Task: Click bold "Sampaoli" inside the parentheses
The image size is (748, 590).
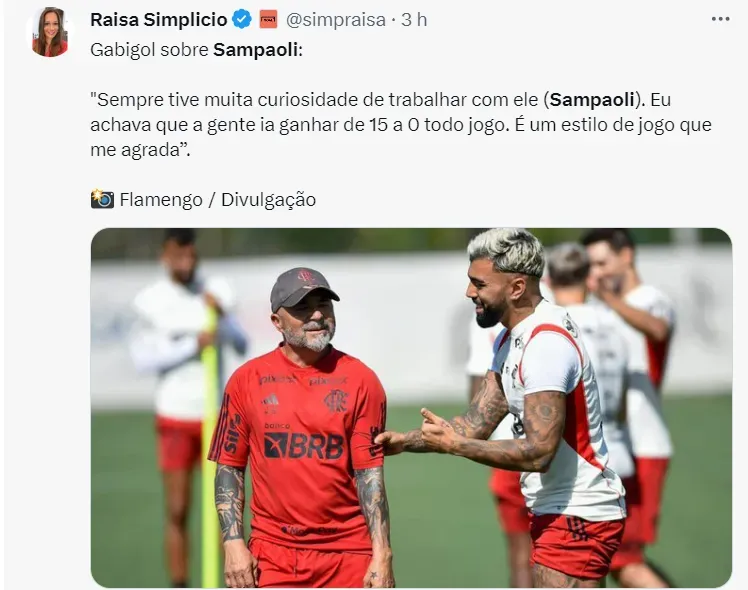Action: [x=592, y=100]
